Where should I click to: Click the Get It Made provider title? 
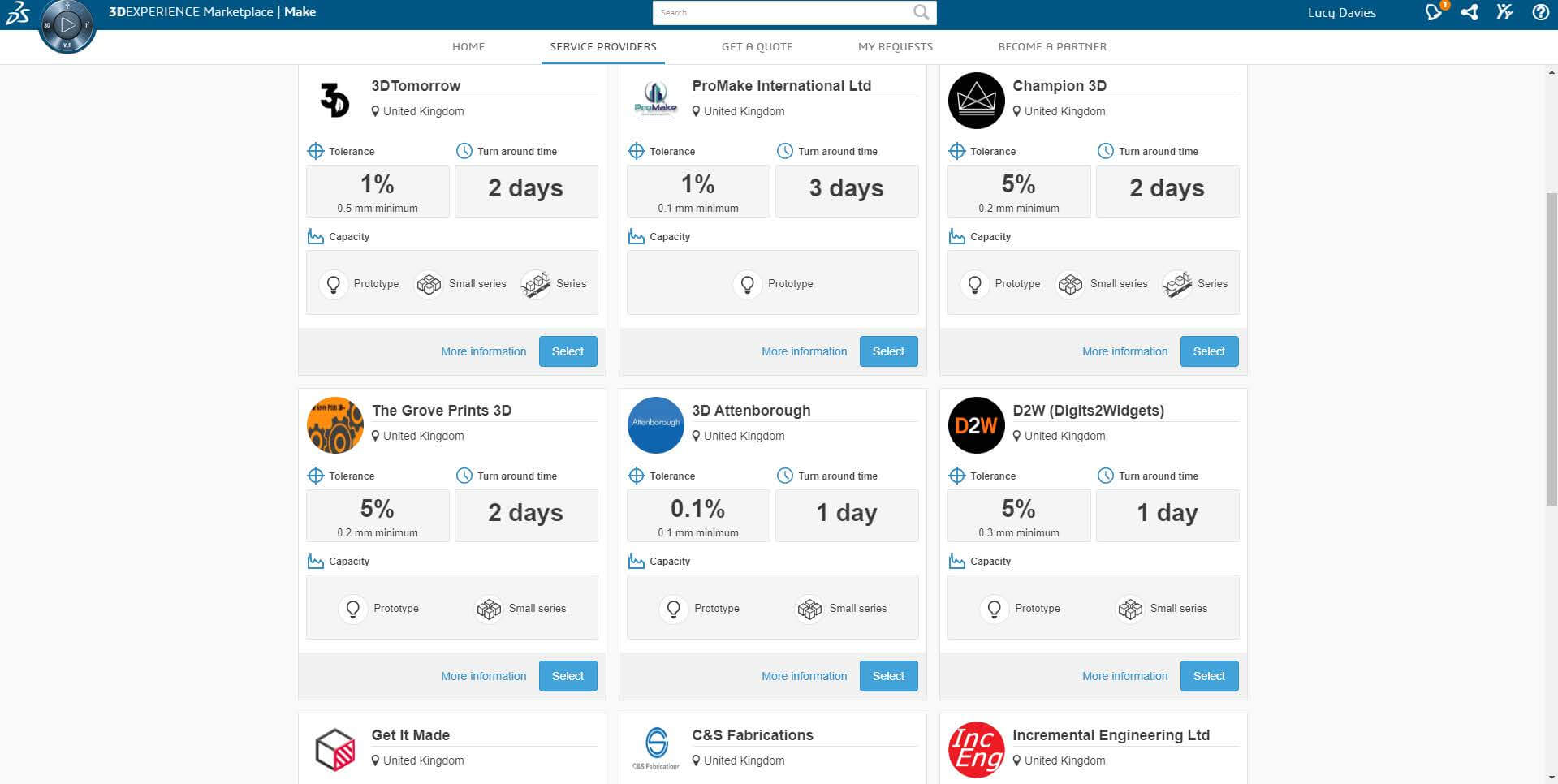click(x=411, y=734)
